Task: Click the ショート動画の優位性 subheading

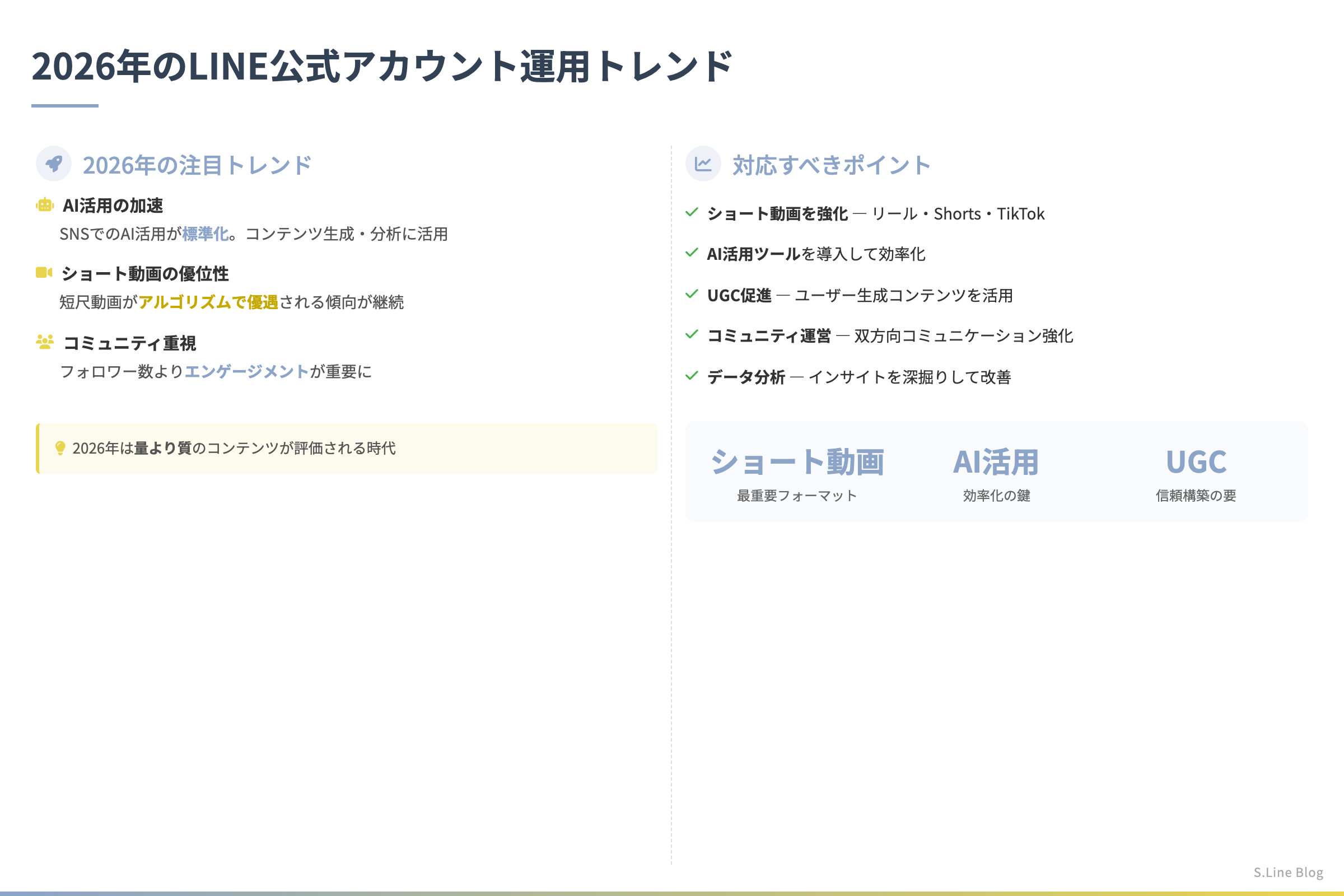Action: pos(145,274)
